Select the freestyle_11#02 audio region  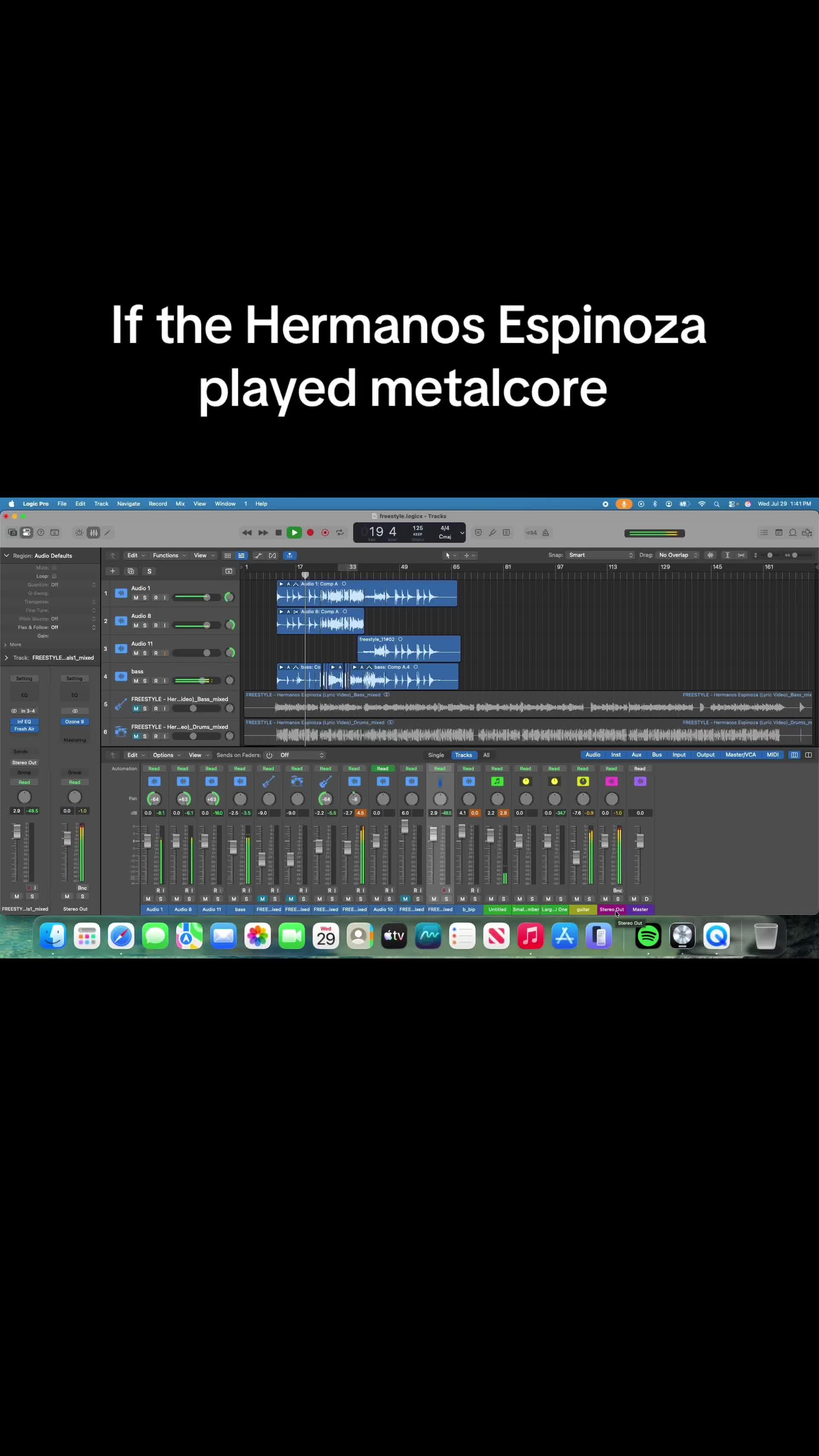(409, 648)
